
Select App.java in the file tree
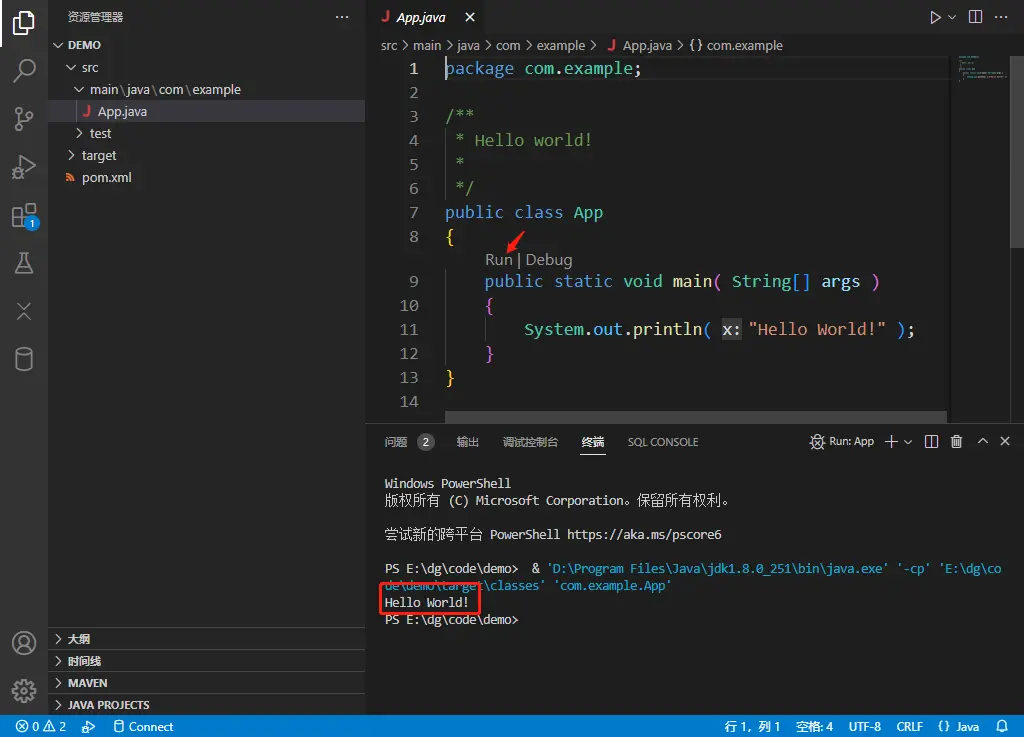click(x=206, y=112)
